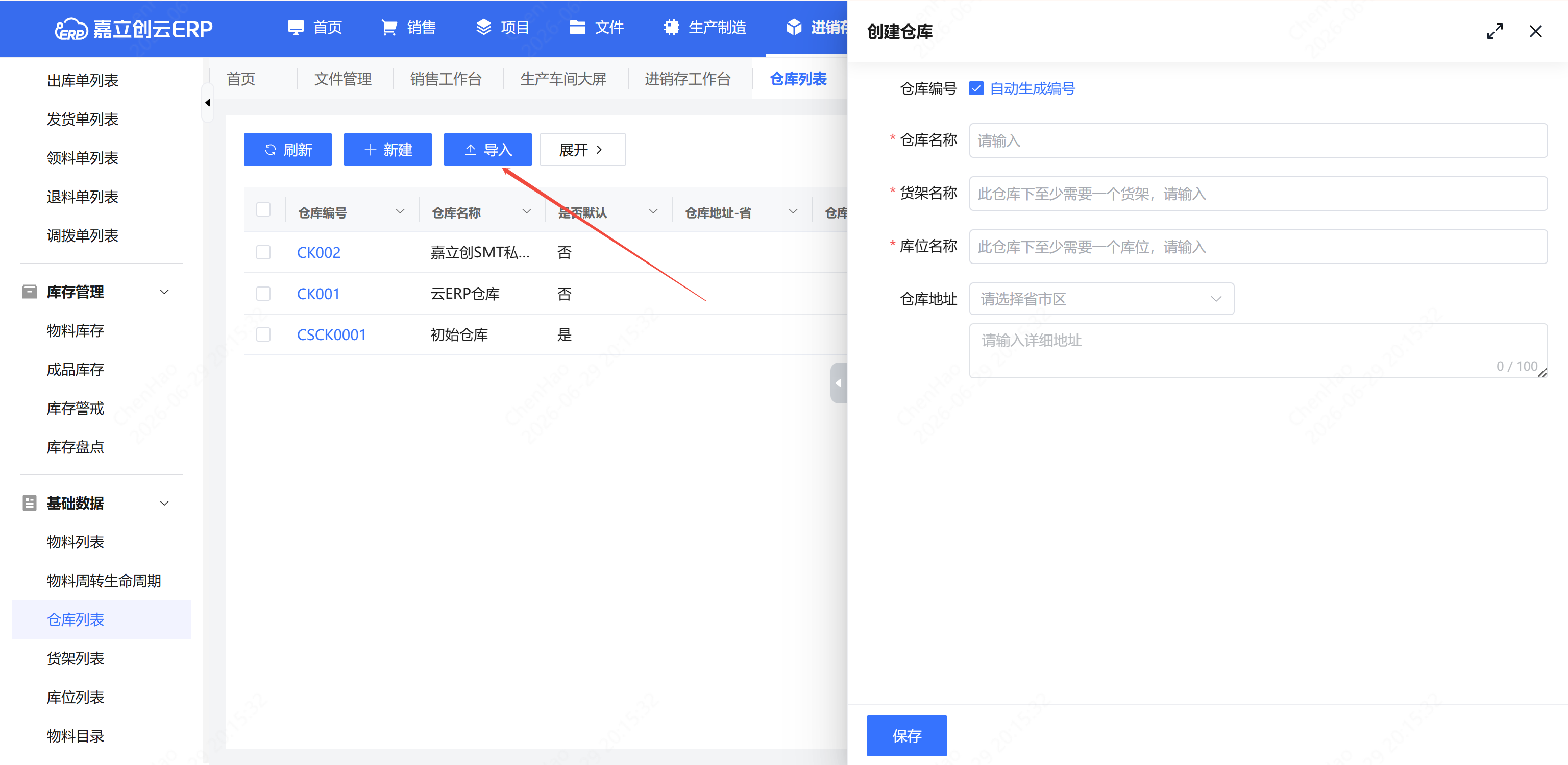Open the 销售 shopping cart icon
Viewport: 1568px width, 765px height.
click(389, 28)
